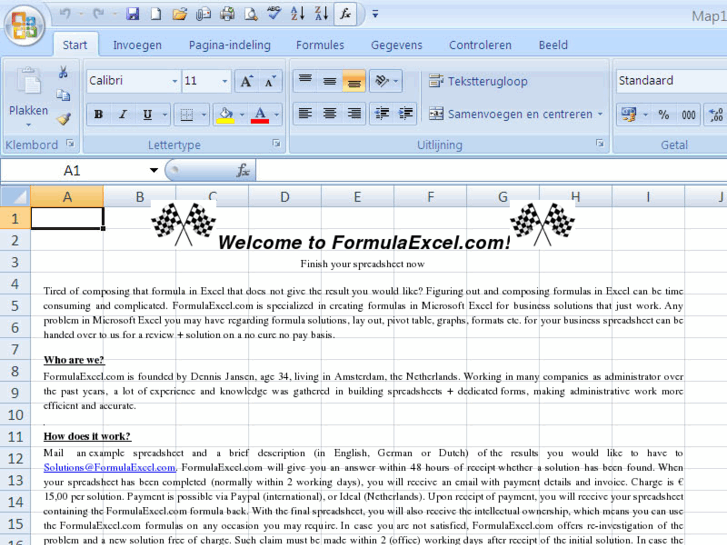Screen dimensions: 727x545
Task: Customize quick access toolbar dropdown
Action: (x=375, y=14)
